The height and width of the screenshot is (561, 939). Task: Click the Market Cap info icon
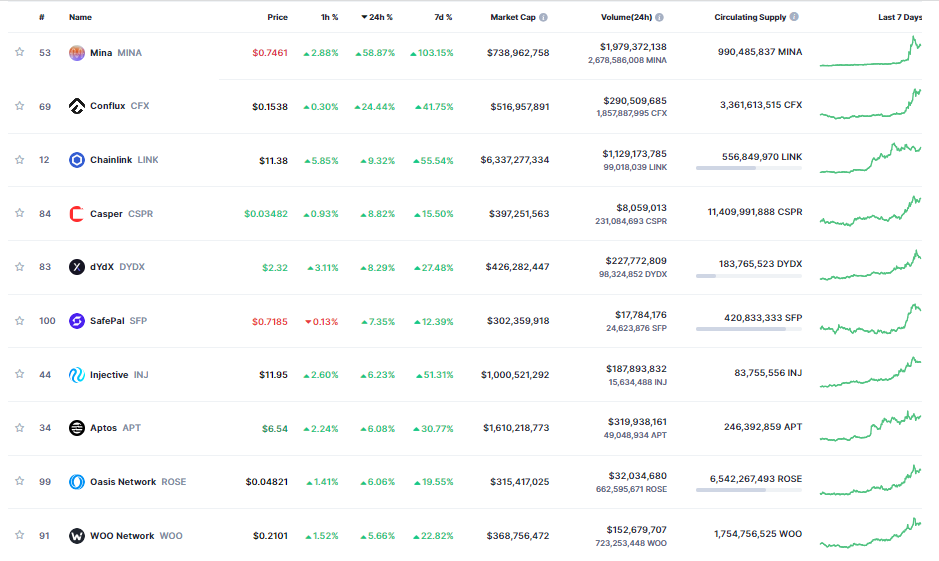click(543, 18)
